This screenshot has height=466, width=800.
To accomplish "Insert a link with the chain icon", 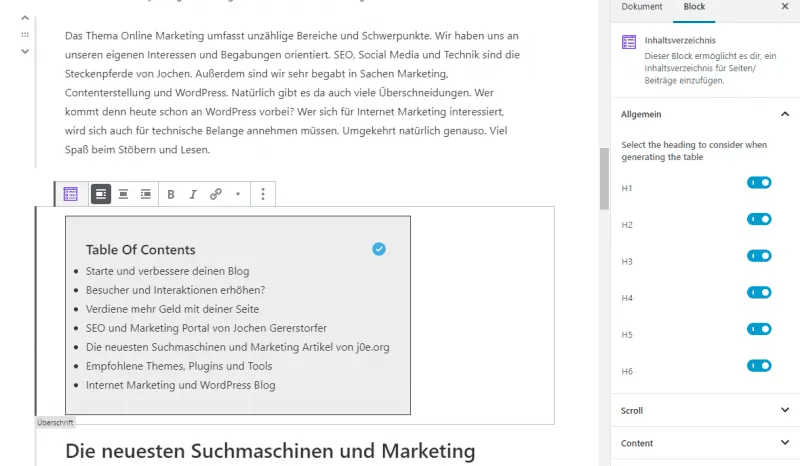I will pyautogui.click(x=215, y=194).
